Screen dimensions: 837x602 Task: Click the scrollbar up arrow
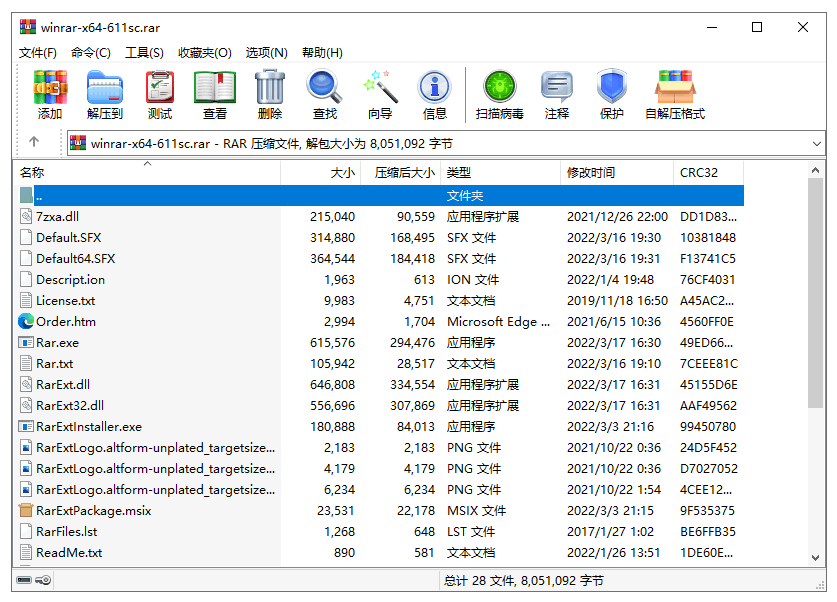pos(815,170)
